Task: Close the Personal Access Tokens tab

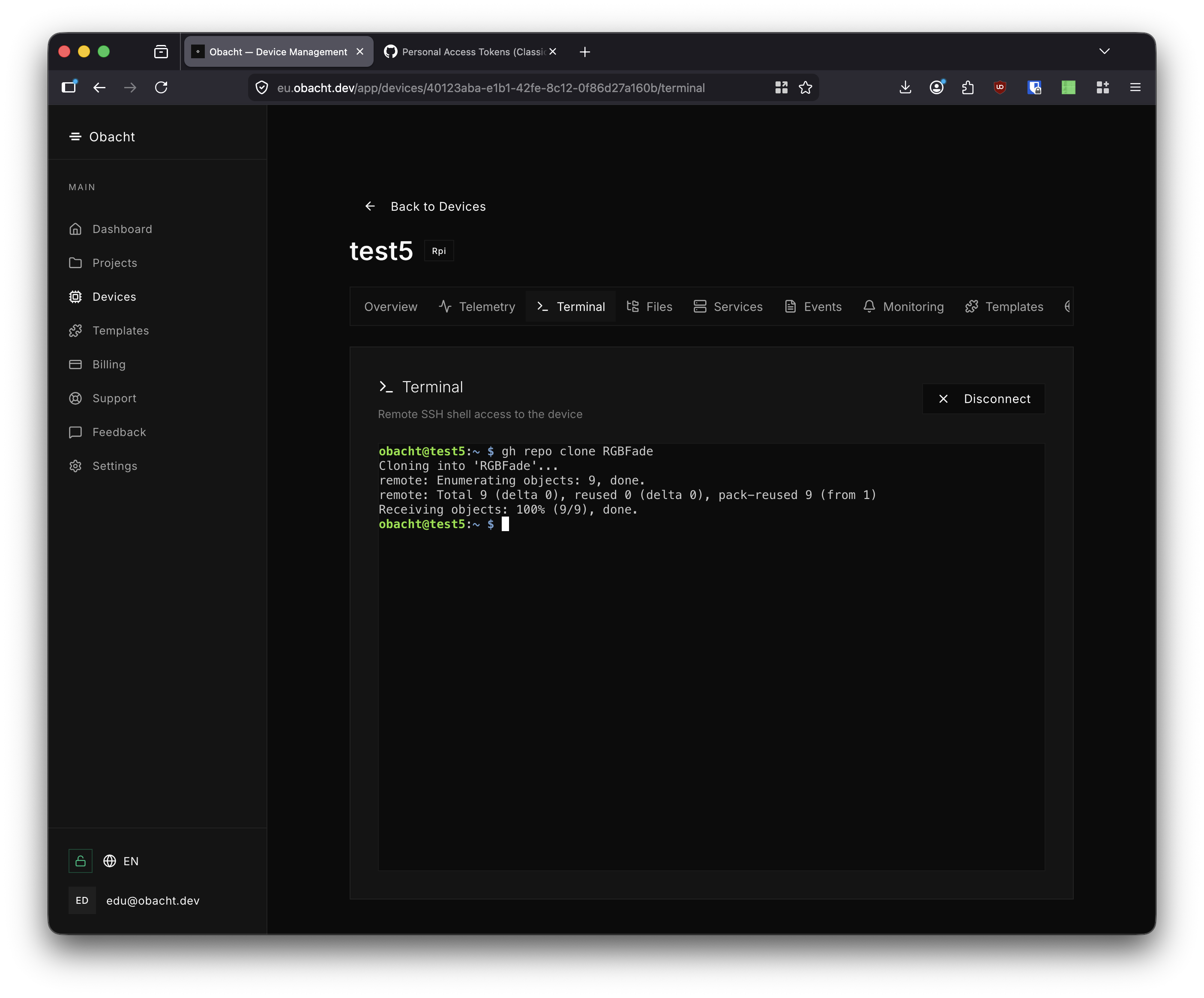Action: click(553, 51)
